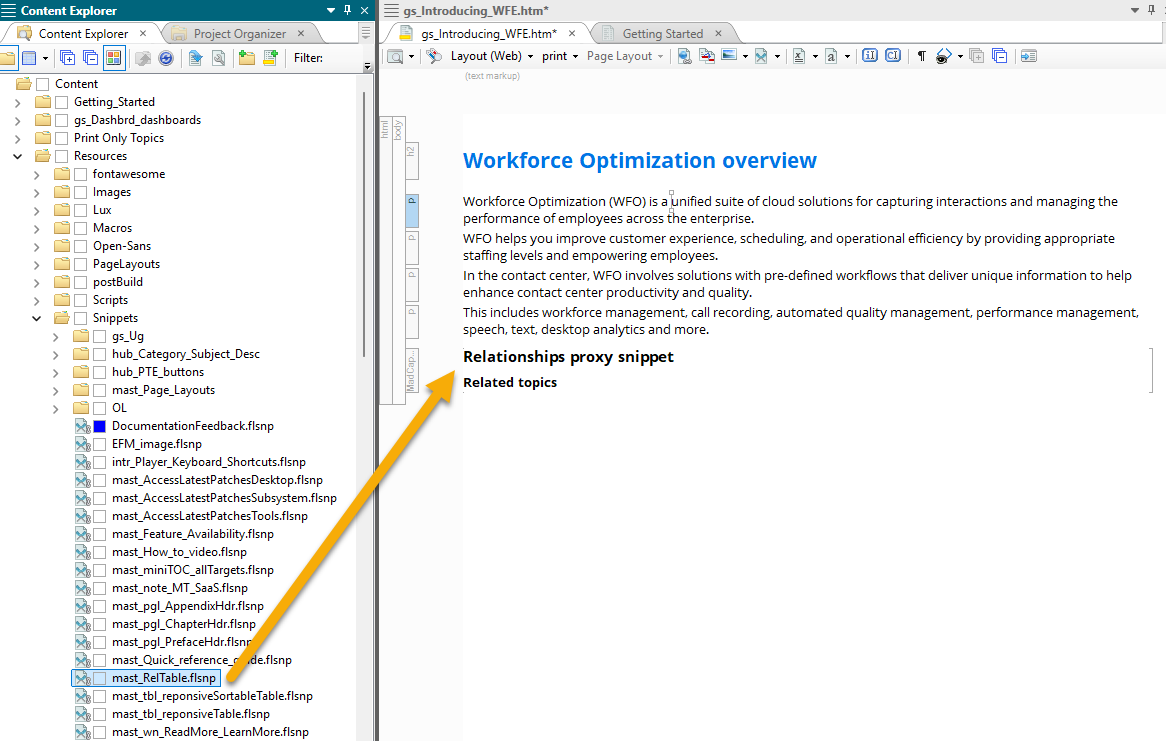Toggle the paragraph marker (¶) display icon
Image resolution: width=1166 pixels, height=741 pixels.
[921, 56]
